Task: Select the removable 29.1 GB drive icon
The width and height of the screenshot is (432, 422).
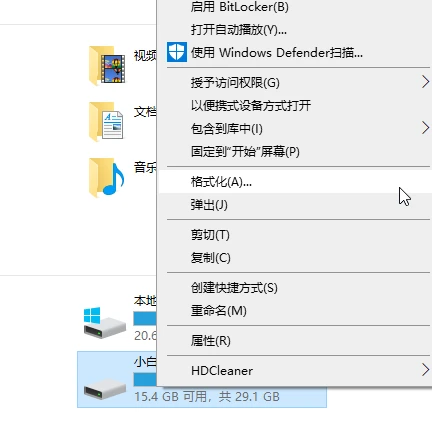Action: click(x=105, y=389)
